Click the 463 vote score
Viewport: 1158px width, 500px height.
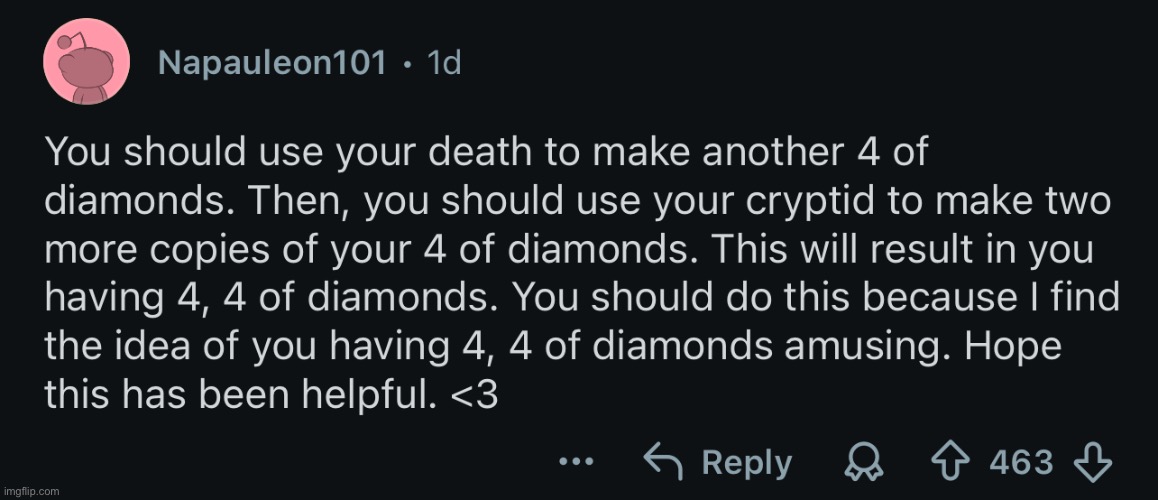click(1021, 462)
